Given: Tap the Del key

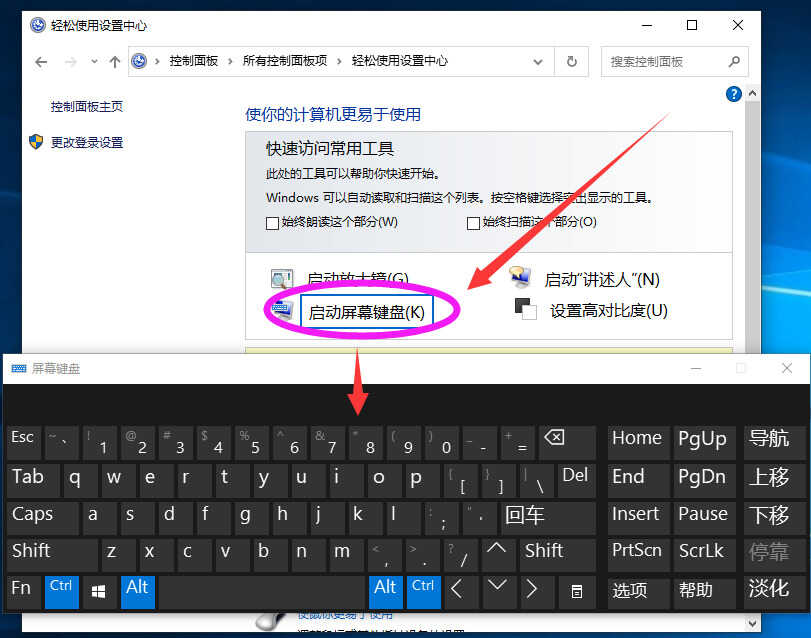Looking at the screenshot, I should [576, 481].
